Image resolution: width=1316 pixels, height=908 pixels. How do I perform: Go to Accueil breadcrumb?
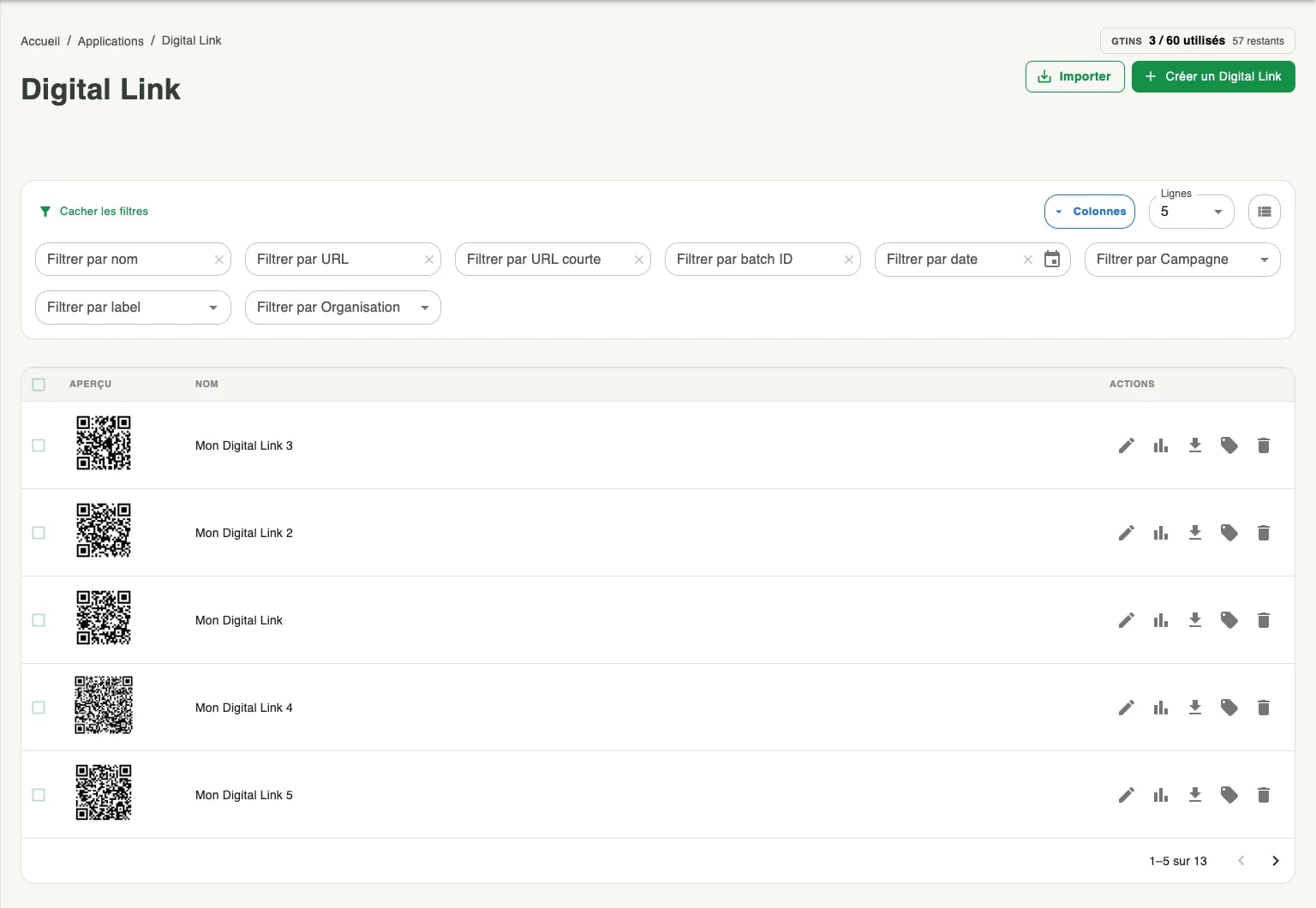(x=40, y=41)
